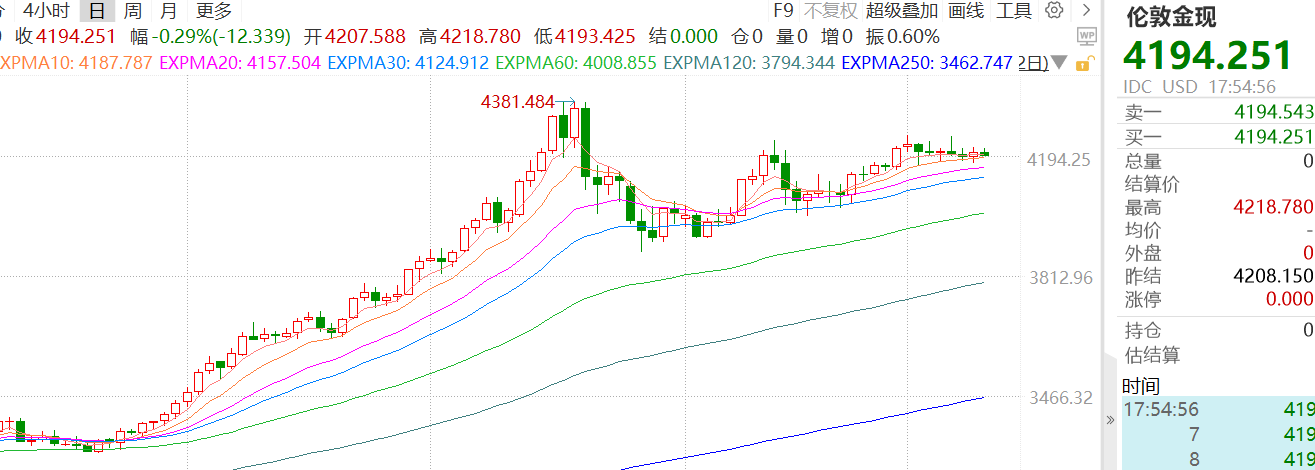1315x470 pixels.
Task: Click the EXPMA20: 4157.504 indicator label
Action: (240, 63)
